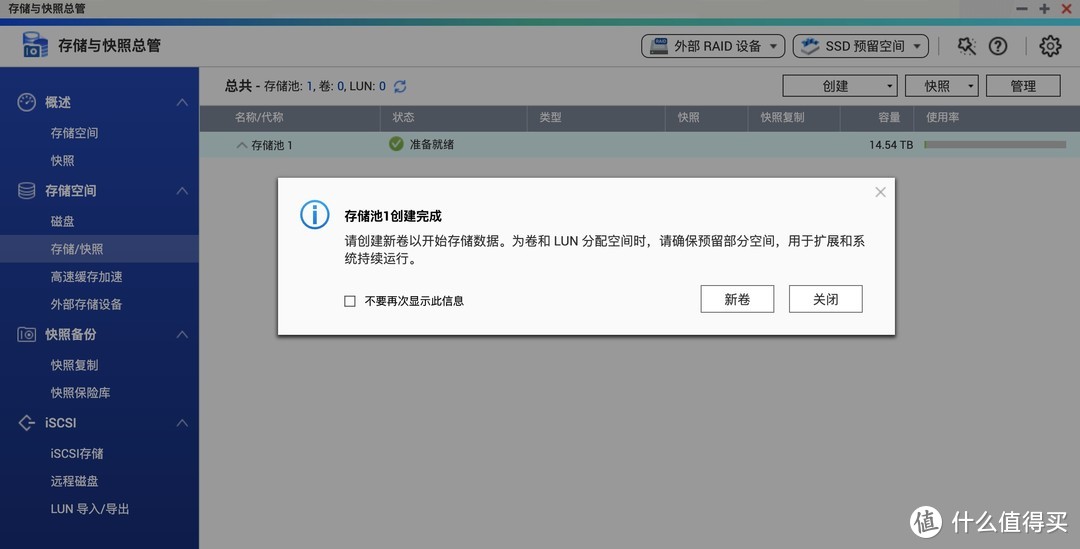Viewport: 1080px width, 549px height.
Task: Open the 外部存储设备 sidebar item
Action: tap(87, 304)
